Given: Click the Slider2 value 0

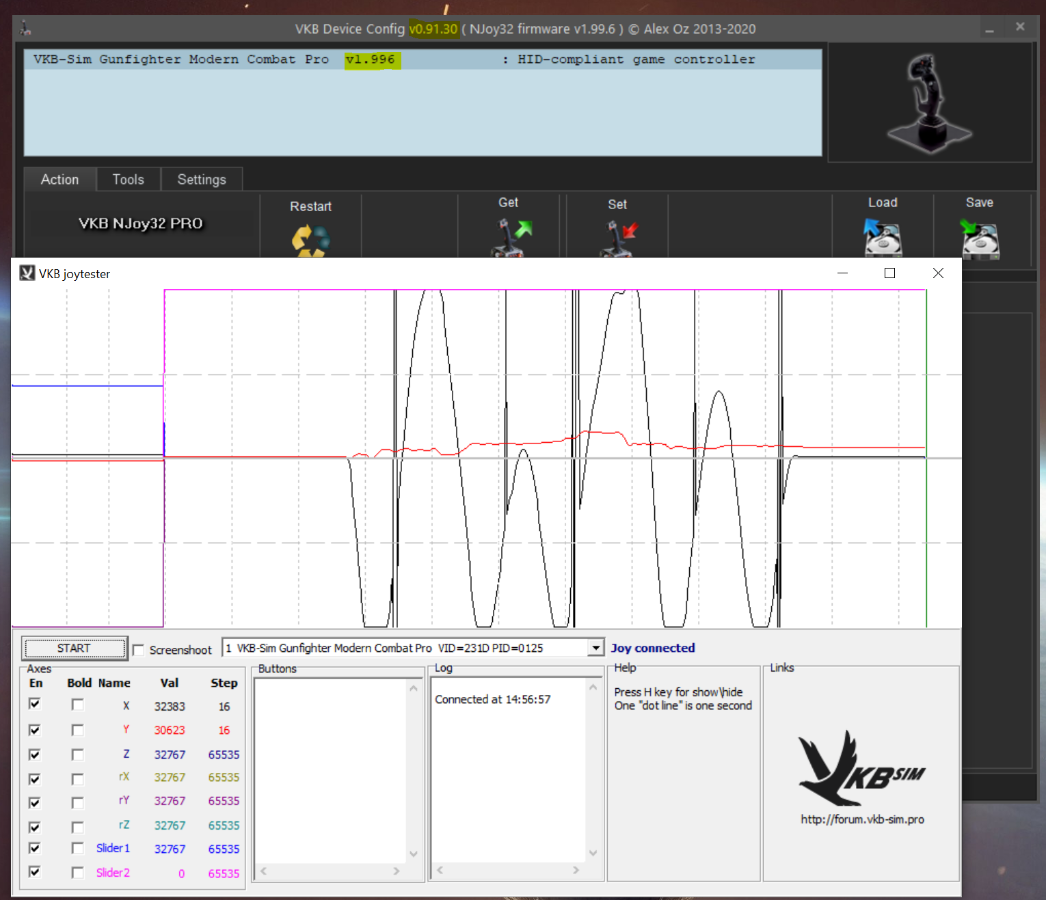Looking at the screenshot, I should point(181,873).
